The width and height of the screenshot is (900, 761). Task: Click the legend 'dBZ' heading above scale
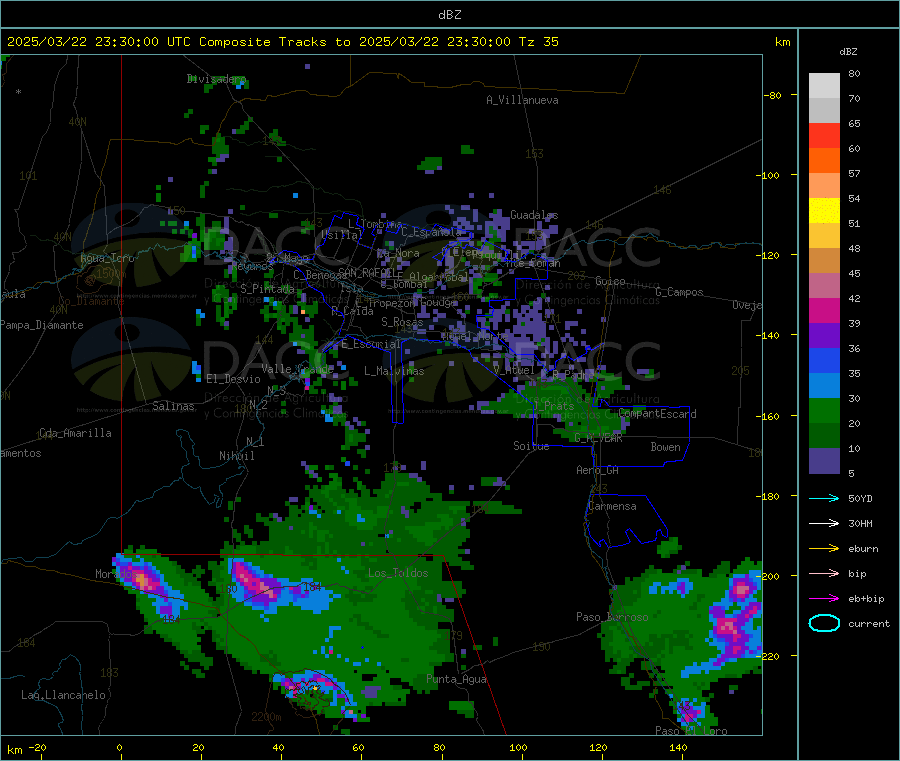point(848,51)
